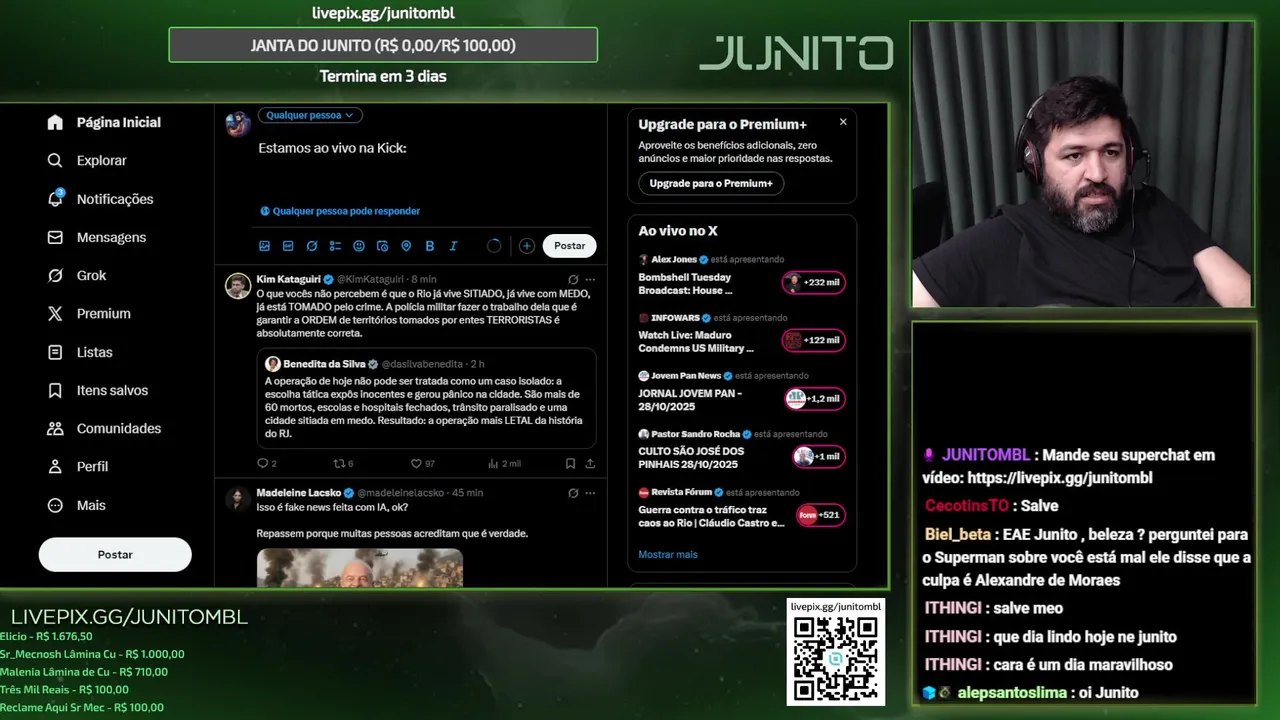Viewport: 1280px width, 720px height.
Task: Open Premium sidebar item
Action: pos(88,313)
